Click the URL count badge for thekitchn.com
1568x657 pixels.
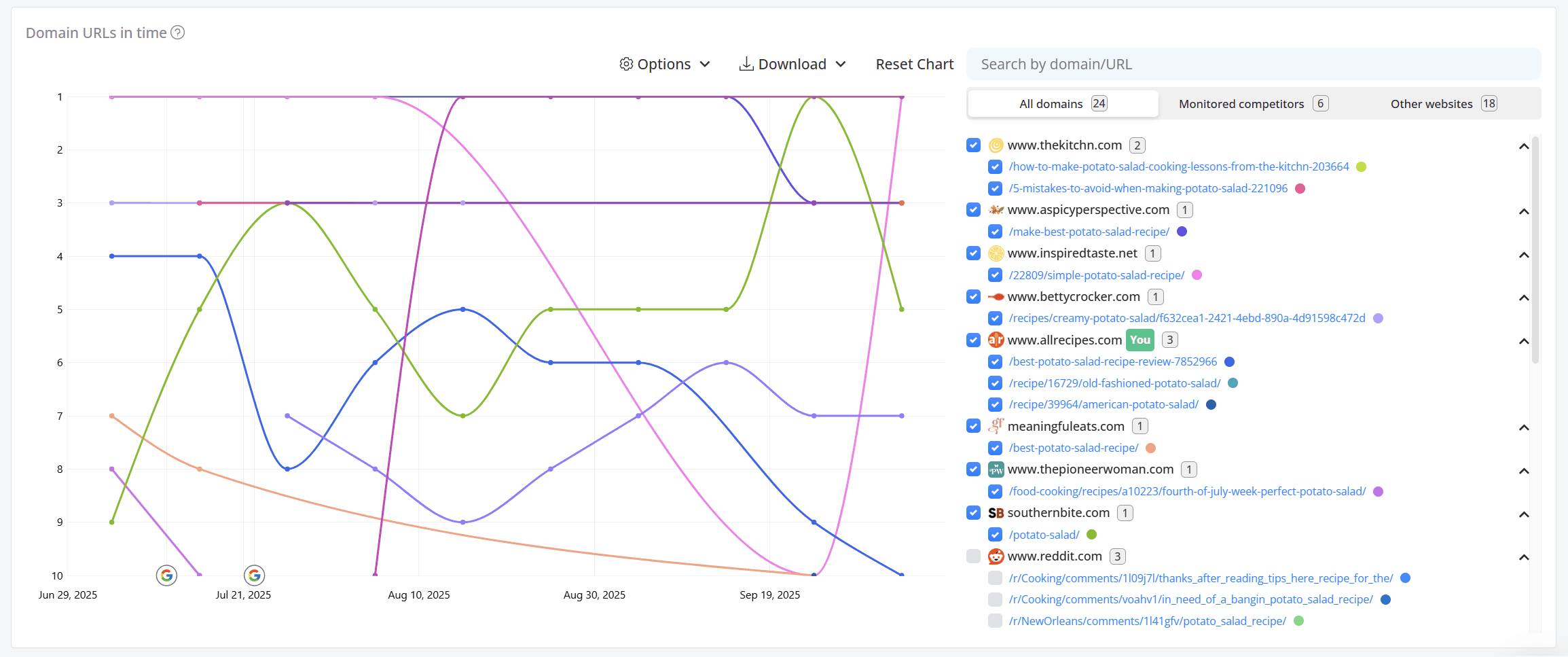(1137, 145)
